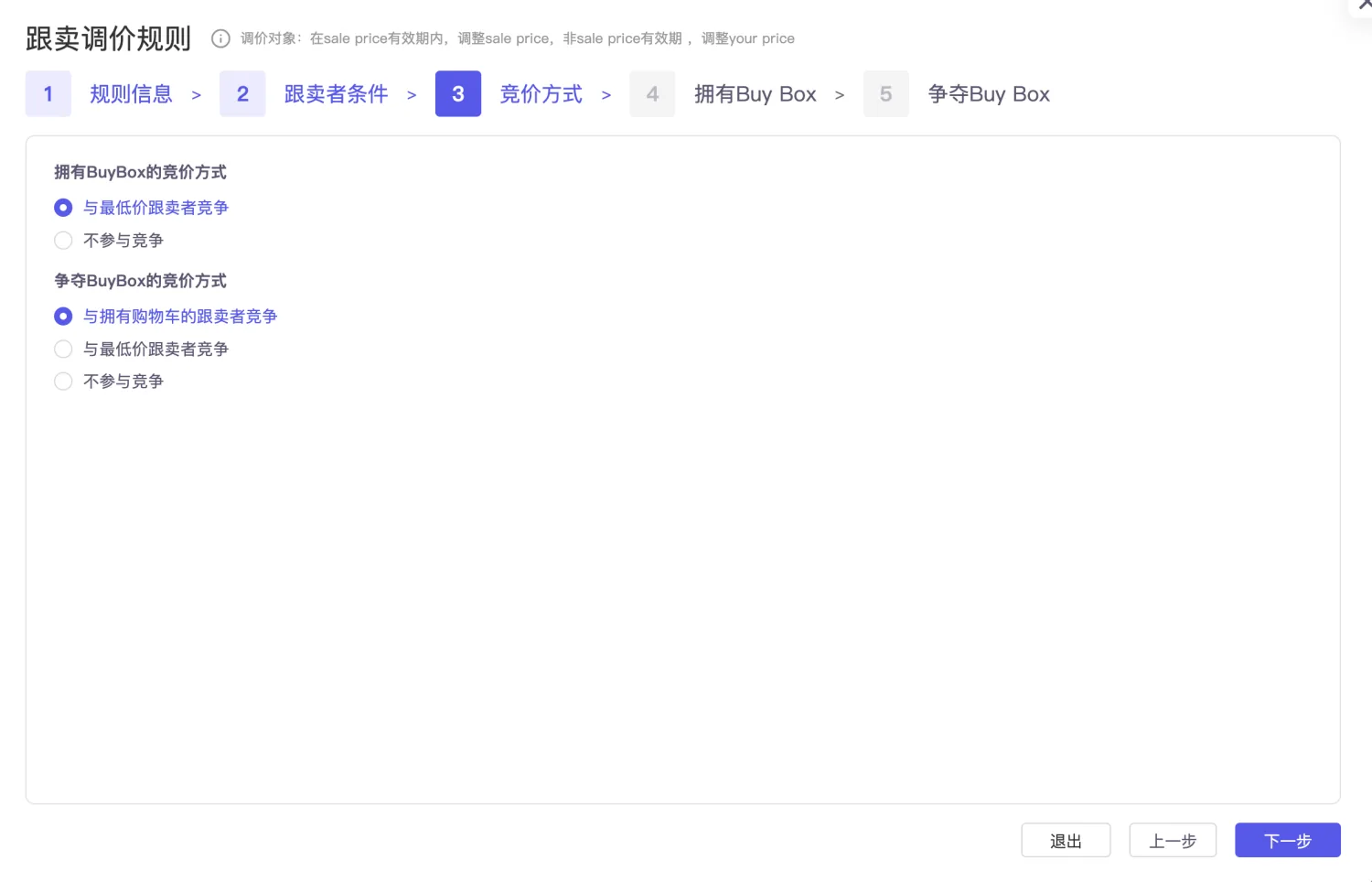Open step 4 拥有Buy Box
The width and height of the screenshot is (1372, 882).
coord(724,93)
